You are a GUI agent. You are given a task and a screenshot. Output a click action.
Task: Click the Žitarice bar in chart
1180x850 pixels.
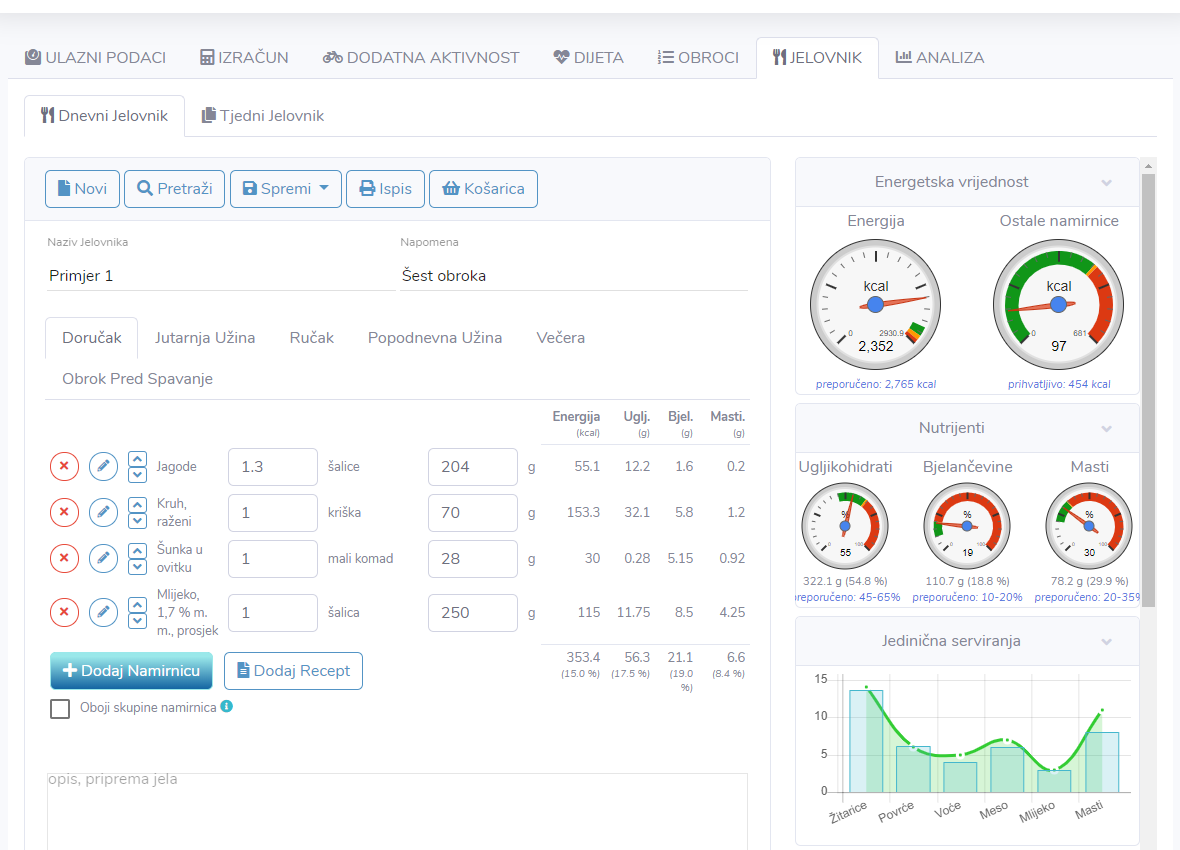click(x=866, y=742)
